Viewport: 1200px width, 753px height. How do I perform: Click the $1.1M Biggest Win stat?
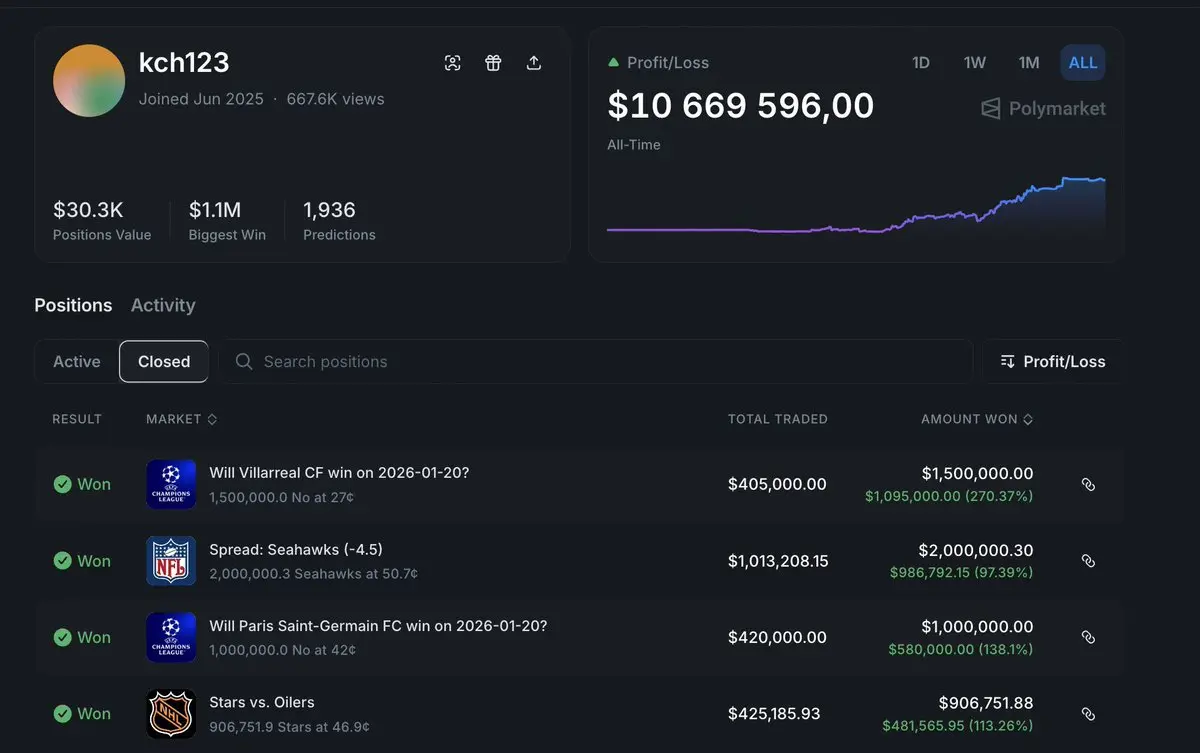[x=227, y=220]
